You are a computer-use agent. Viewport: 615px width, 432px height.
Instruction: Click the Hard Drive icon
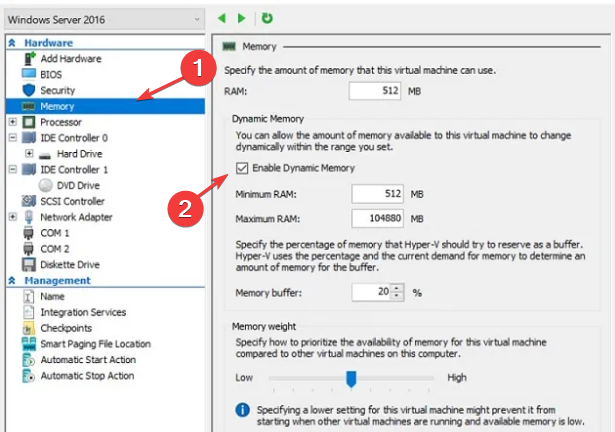coord(45,156)
